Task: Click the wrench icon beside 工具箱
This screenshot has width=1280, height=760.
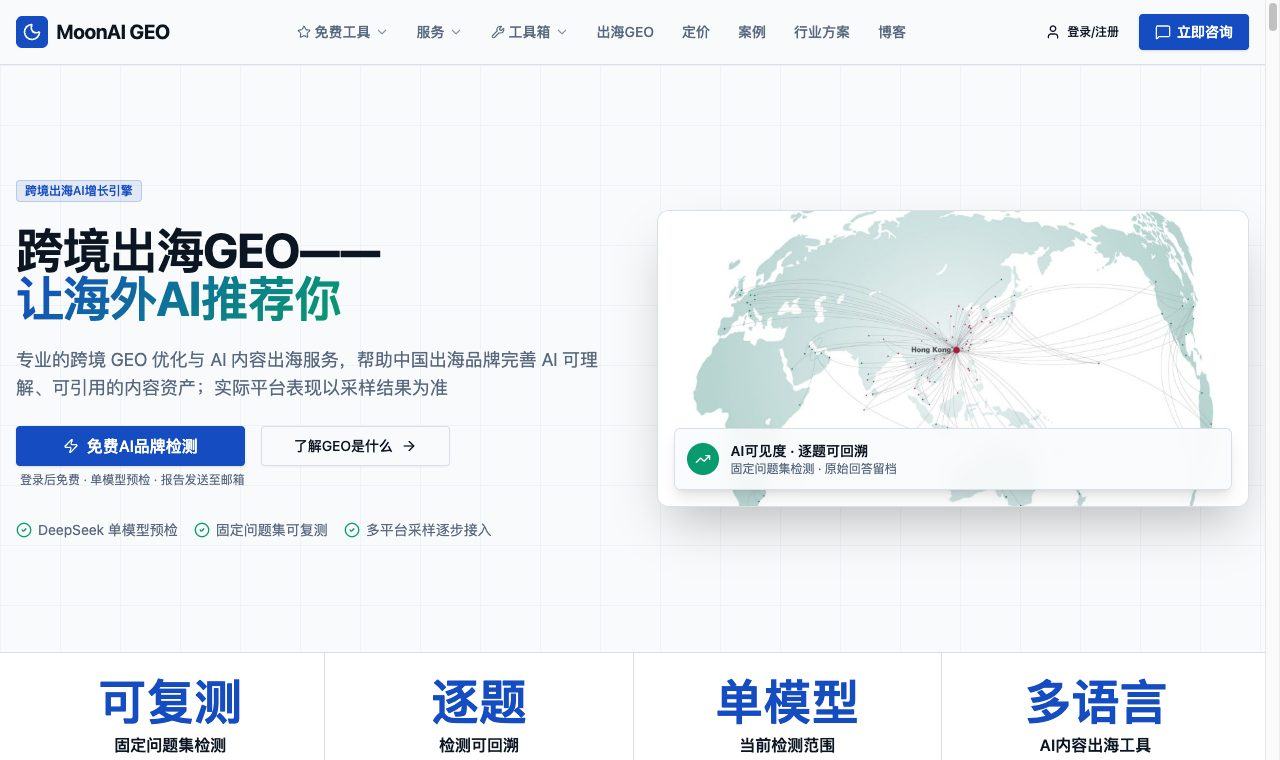Action: [x=498, y=32]
